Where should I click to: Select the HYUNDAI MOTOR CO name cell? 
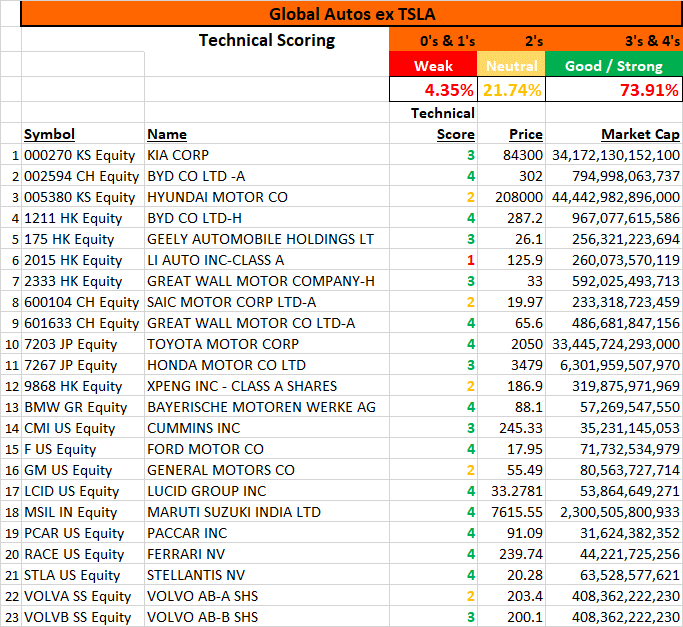(267, 197)
